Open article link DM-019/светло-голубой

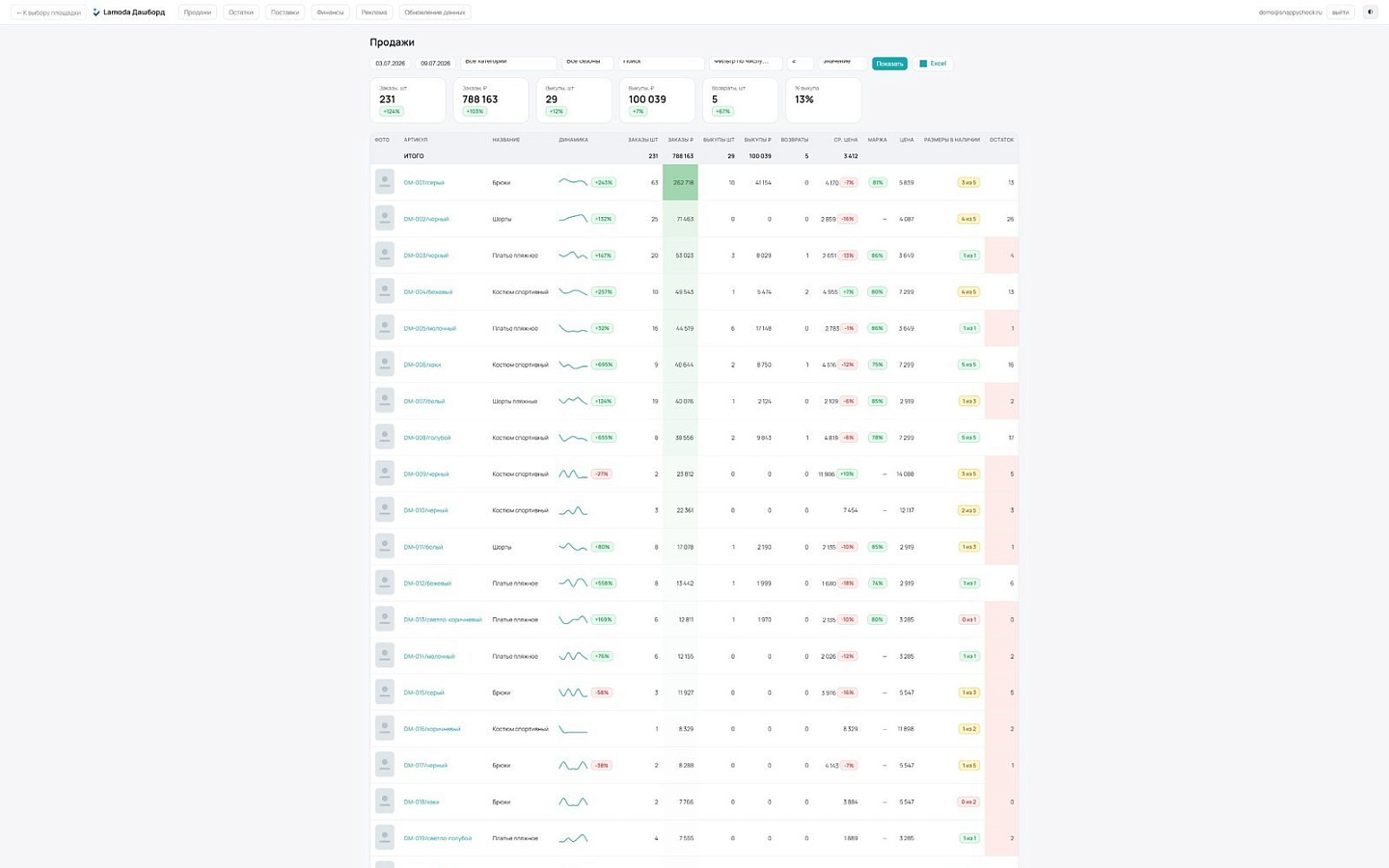(x=438, y=838)
